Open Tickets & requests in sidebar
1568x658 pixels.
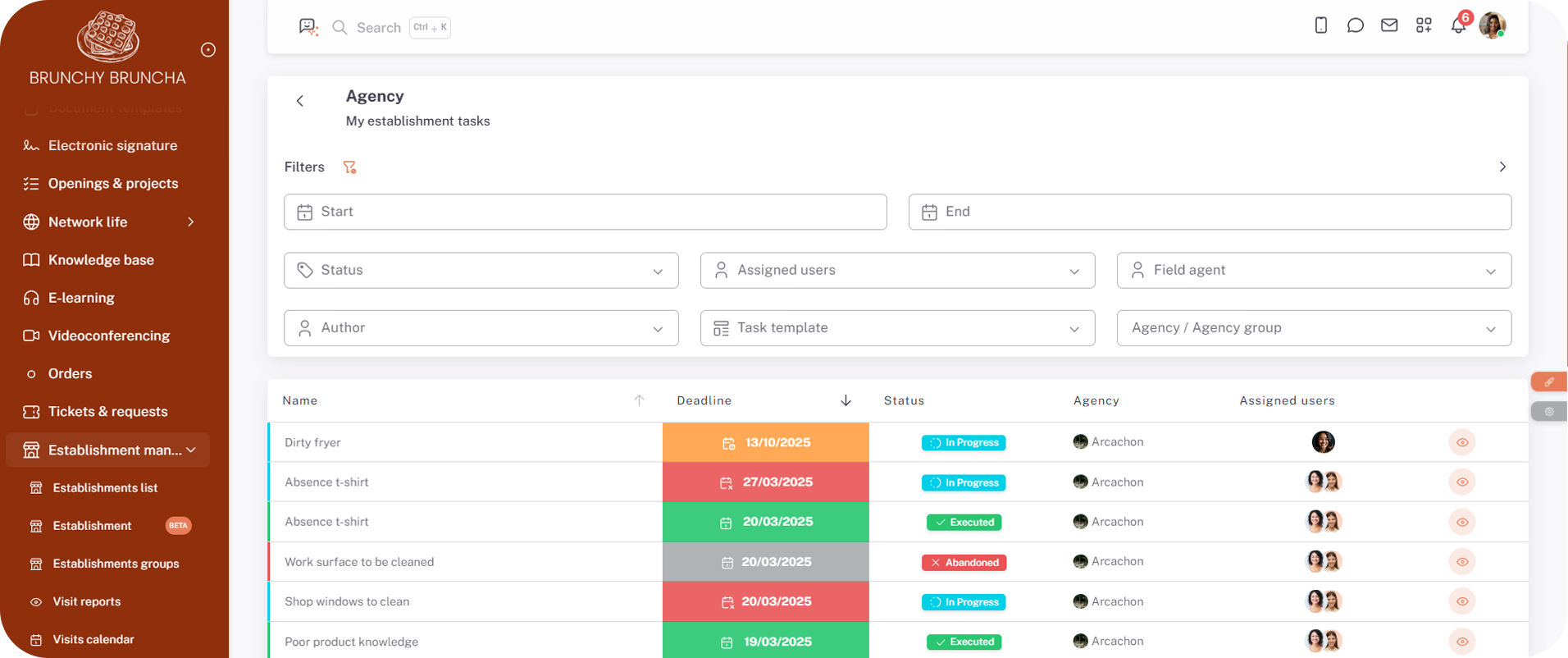point(107,412)
